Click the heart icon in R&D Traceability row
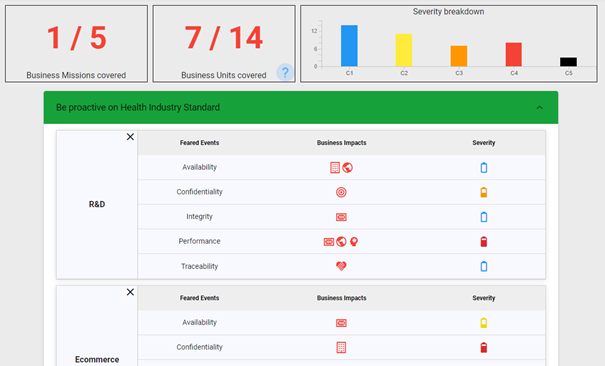605x366 pixels. coord(341,266)
